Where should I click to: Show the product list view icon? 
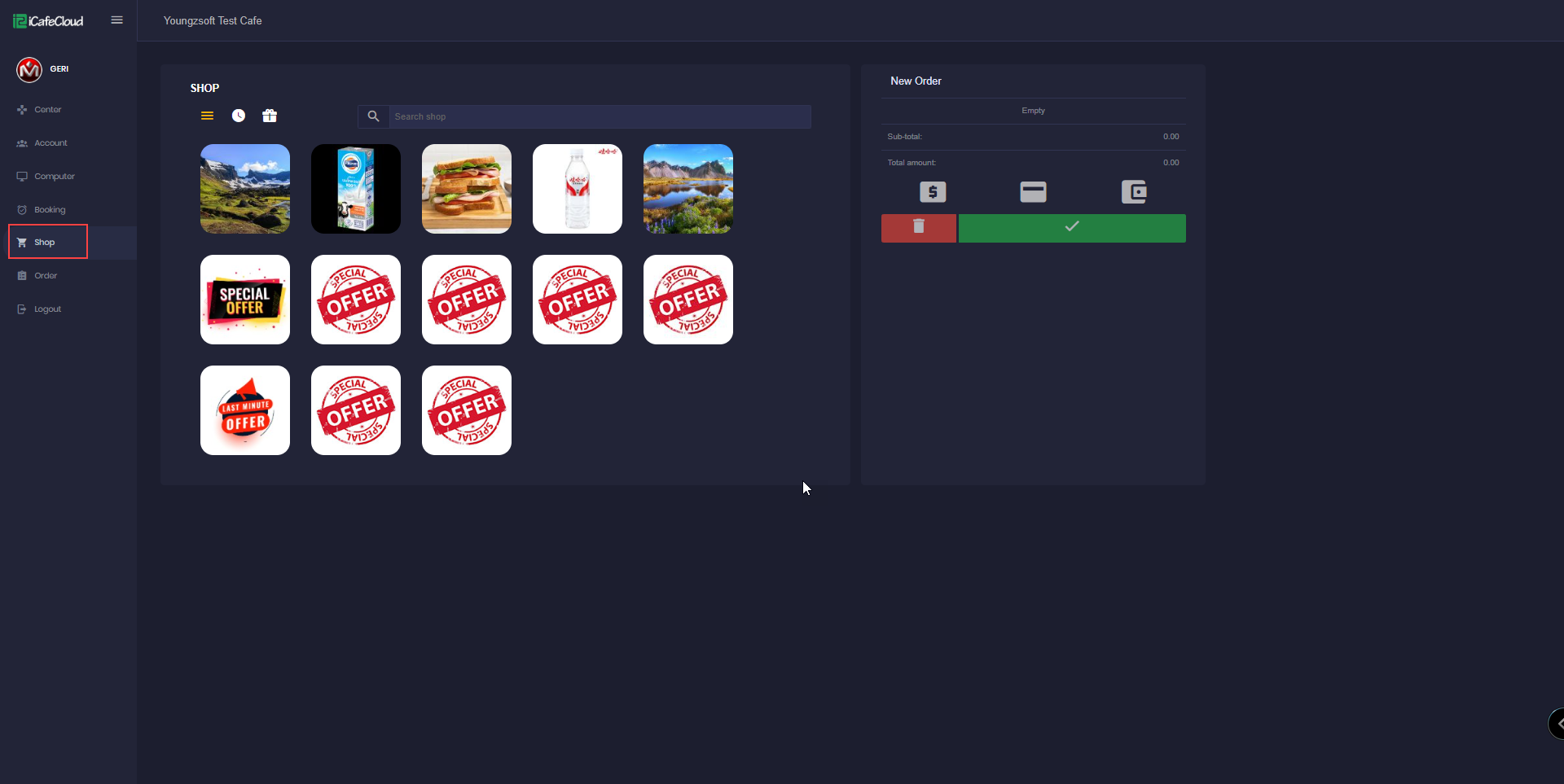click(x=208, y=116)
